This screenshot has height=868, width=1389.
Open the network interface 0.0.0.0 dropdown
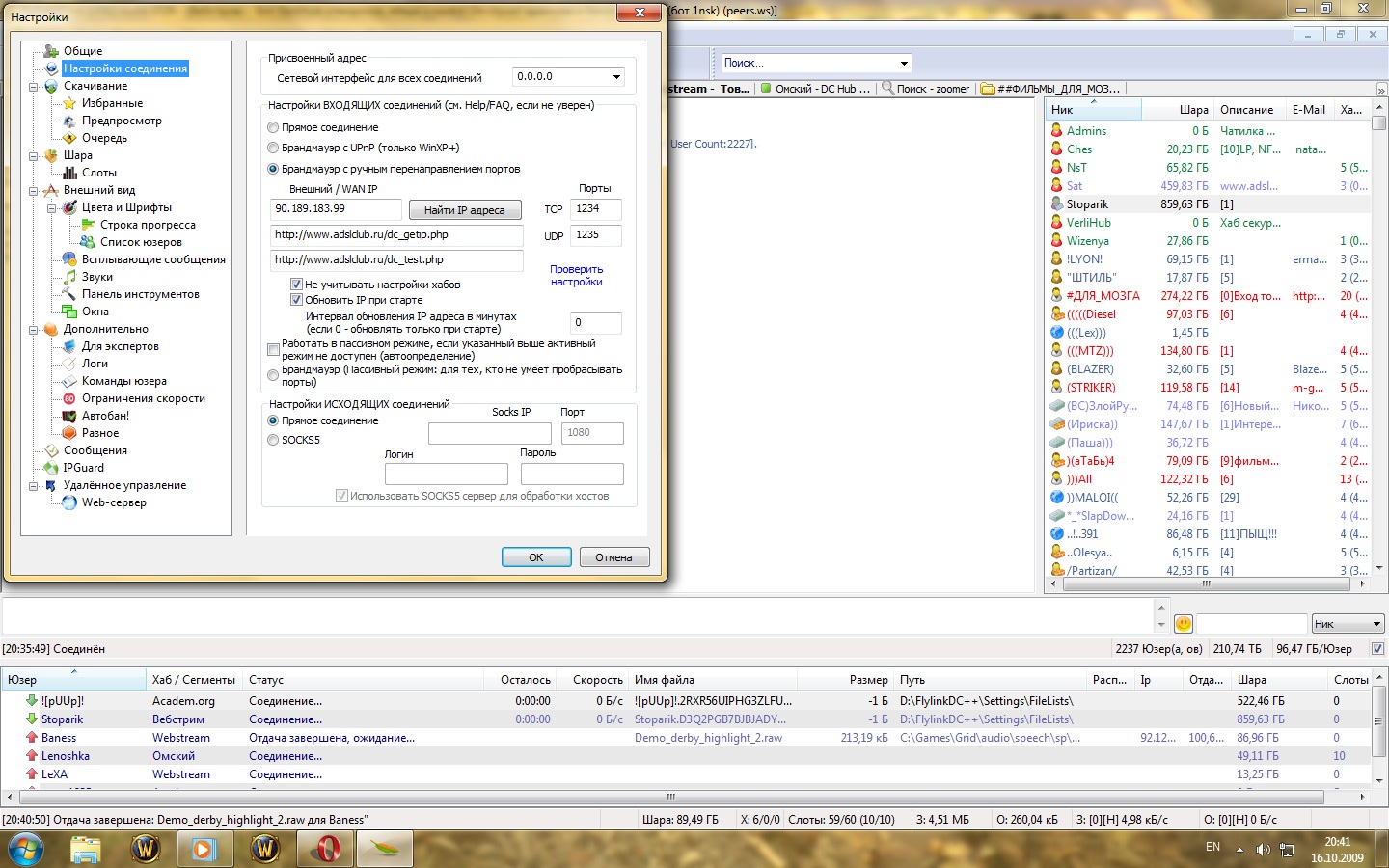pyautogui.click(x=616, y=77)
